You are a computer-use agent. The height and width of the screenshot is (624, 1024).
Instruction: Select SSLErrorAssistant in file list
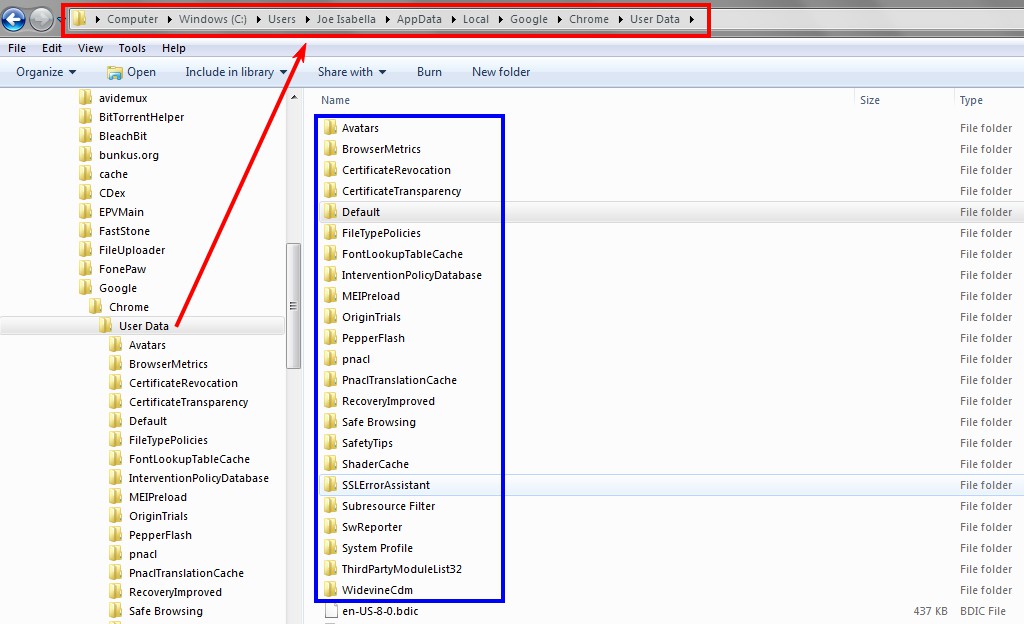coord(386,485)
